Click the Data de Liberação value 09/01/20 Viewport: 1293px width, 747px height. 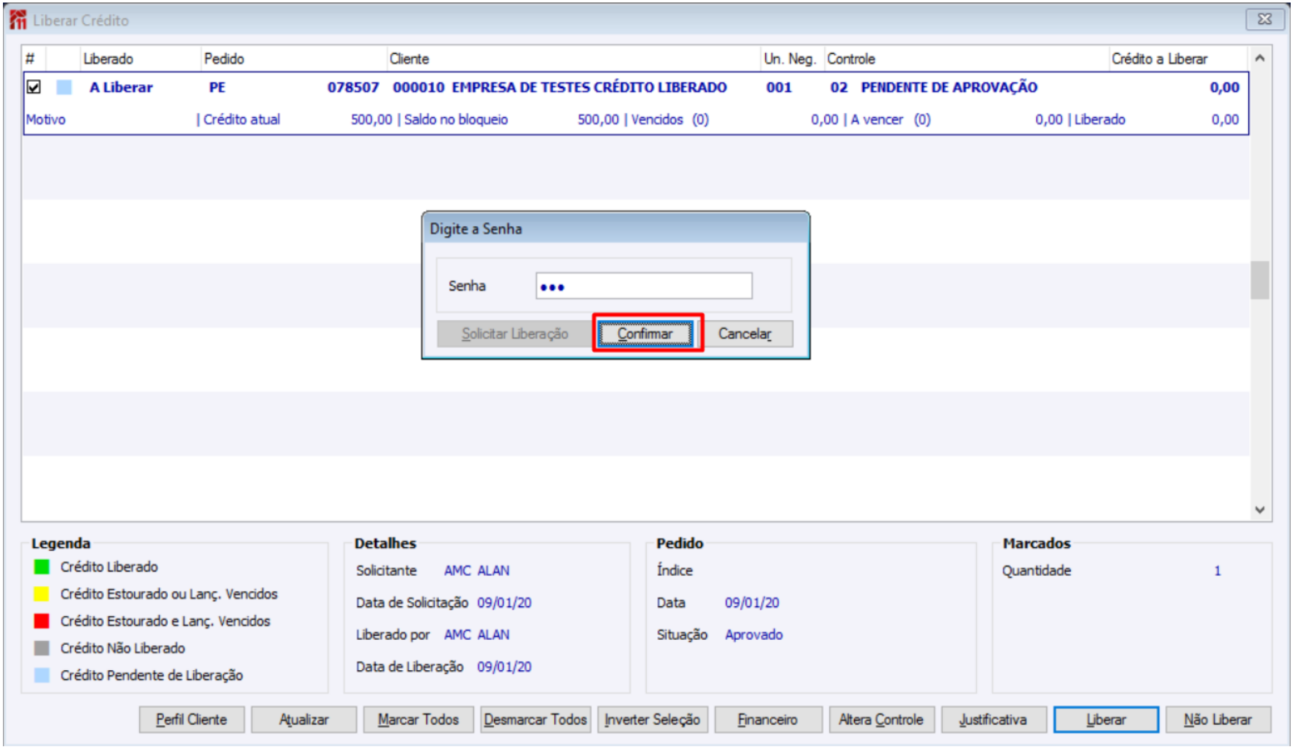[504, 666]
